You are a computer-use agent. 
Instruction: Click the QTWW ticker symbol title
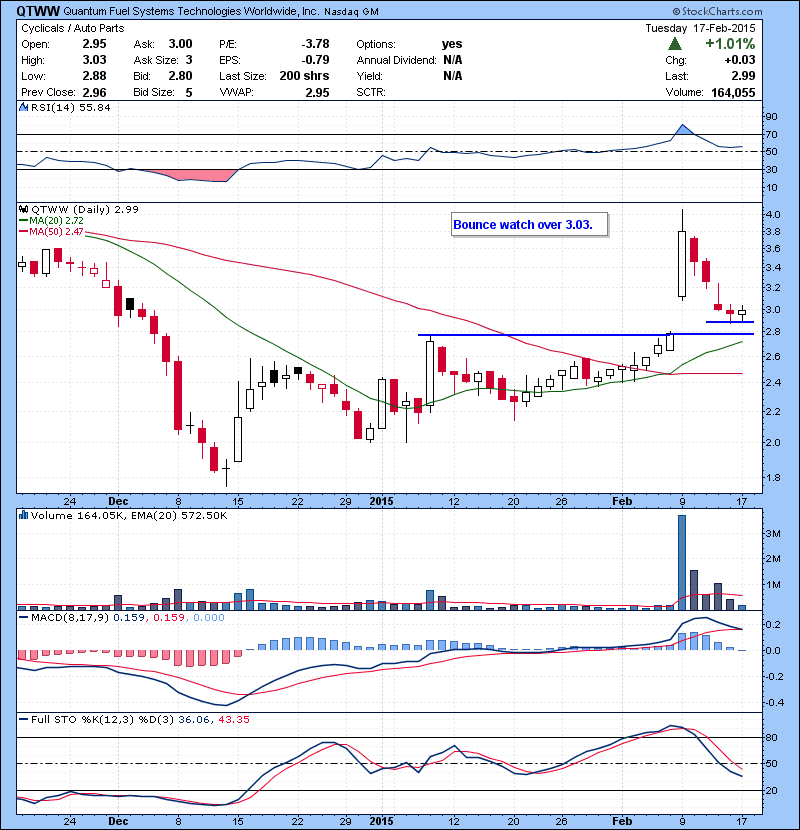coord(38,11)
